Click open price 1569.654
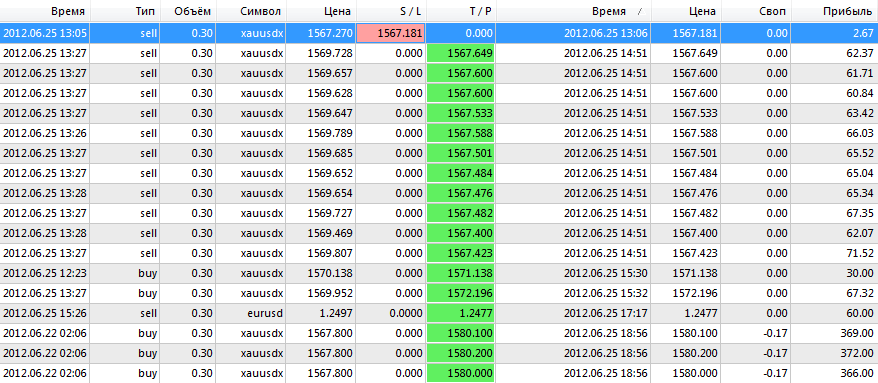878x383 pixels. click(330, 193)
